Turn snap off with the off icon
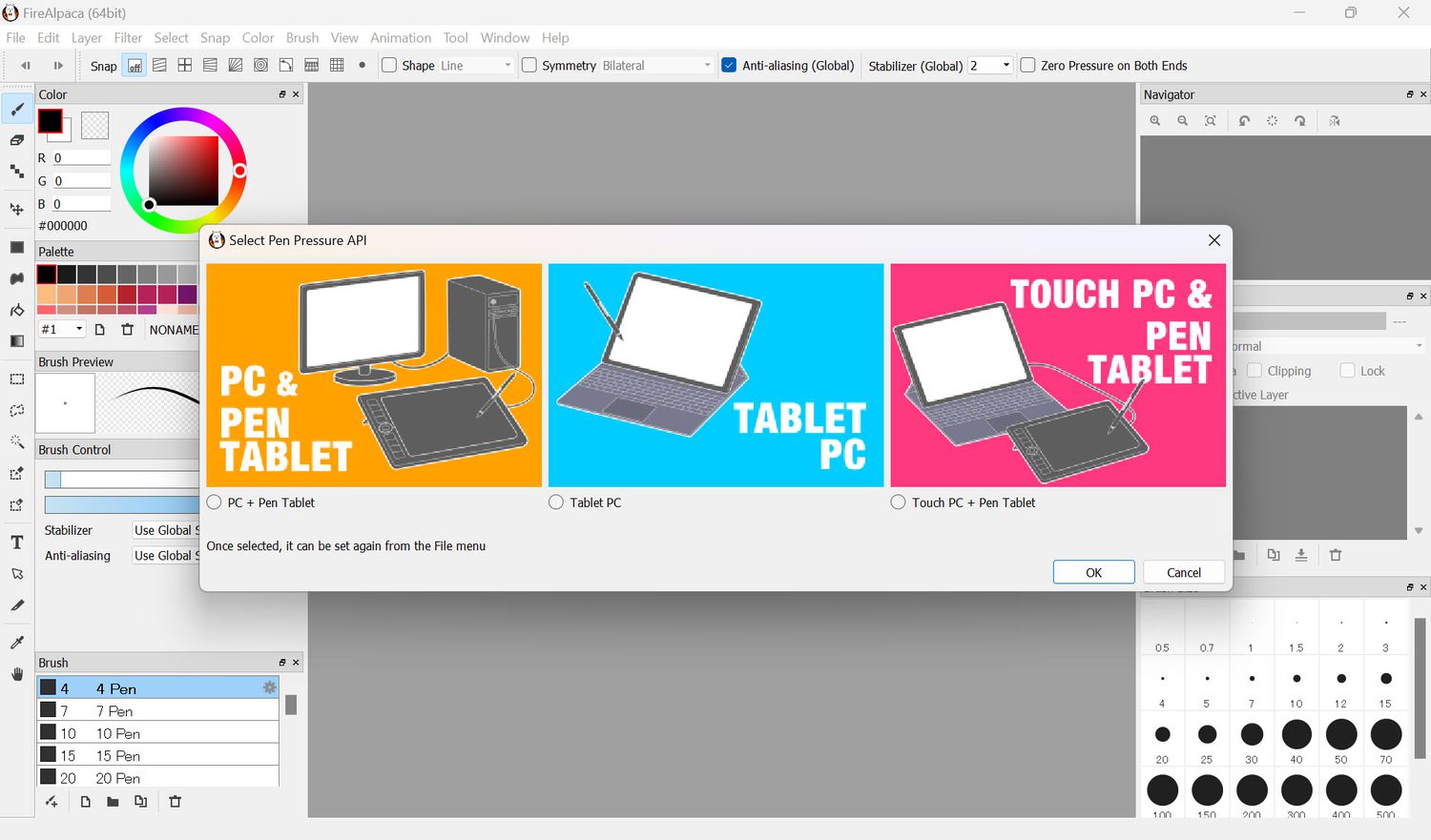Screen dimensions: 1431x840 point(135,66)
